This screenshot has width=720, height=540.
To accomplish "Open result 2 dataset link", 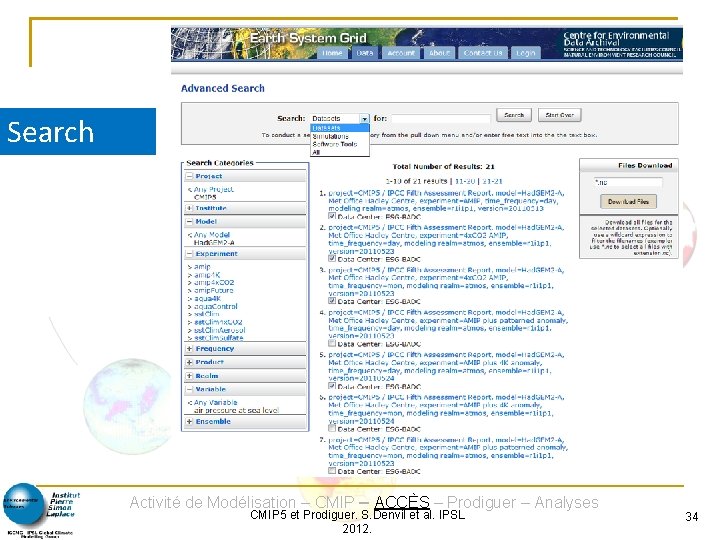I will 446,239.
